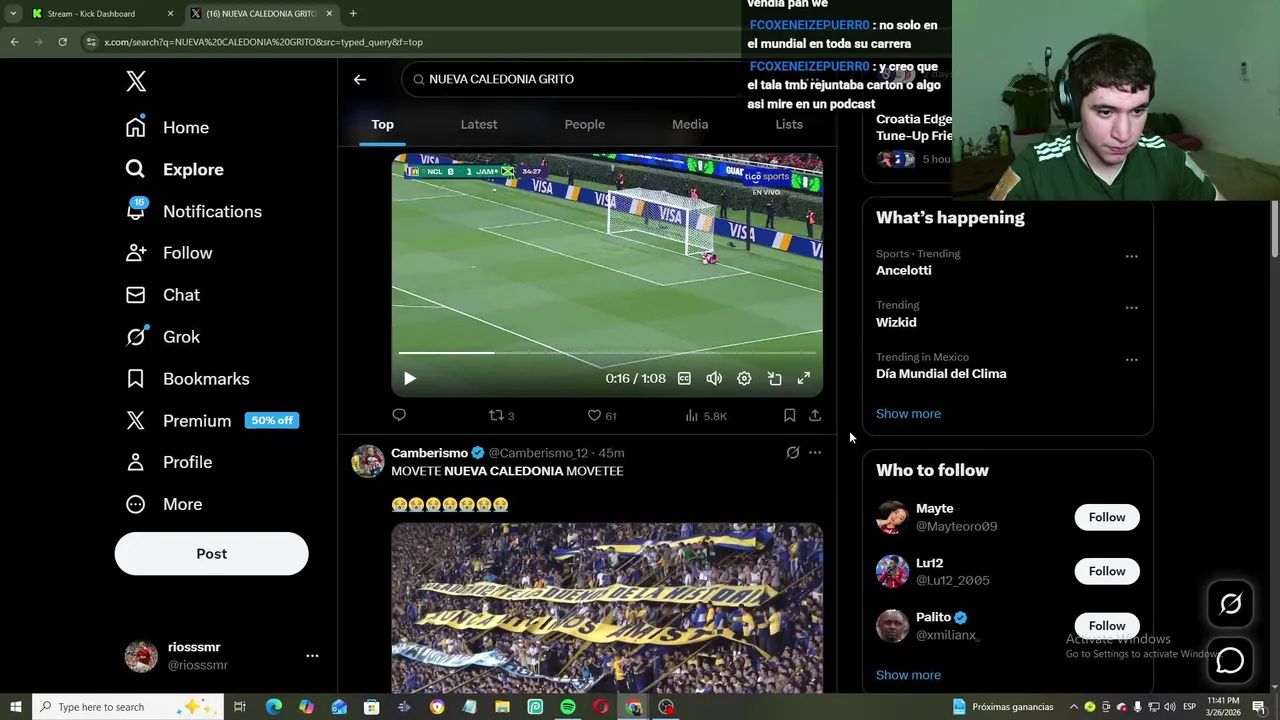Click the Post button
Image resolution: width=1280 pixels, height=720 pixels.
click(211, 554)
